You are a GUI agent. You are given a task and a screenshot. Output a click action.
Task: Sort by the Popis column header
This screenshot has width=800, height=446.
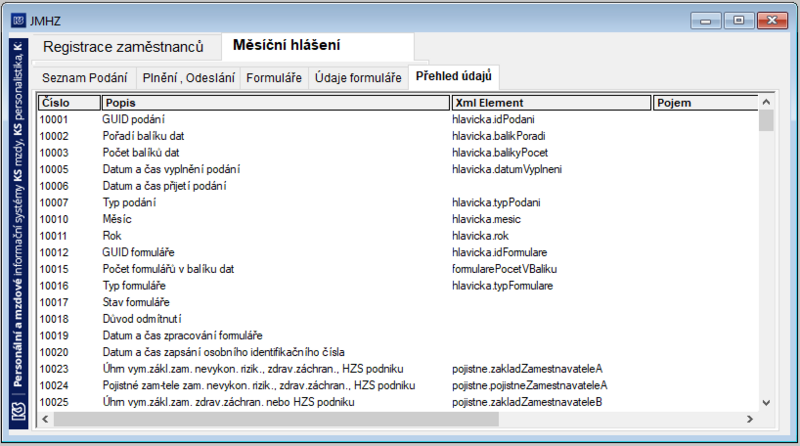pos(276,103)
